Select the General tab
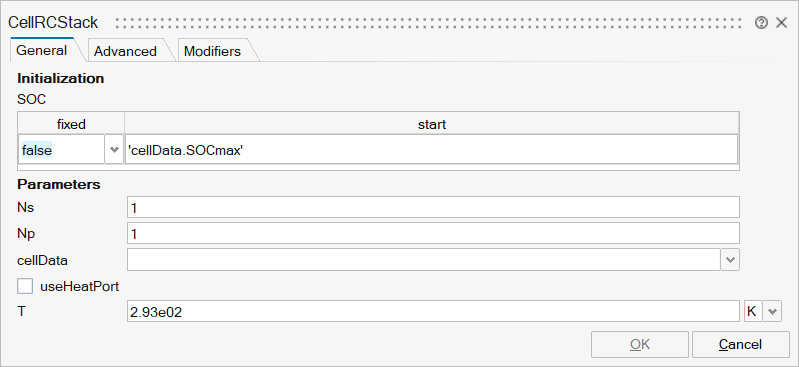The image size is (799, 367). 42,50
